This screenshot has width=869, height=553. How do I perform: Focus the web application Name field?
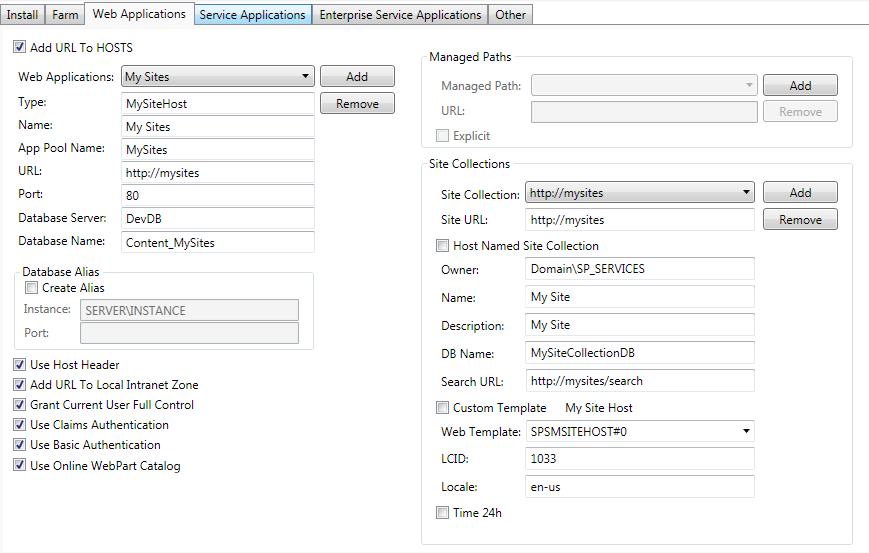point(218,126)
